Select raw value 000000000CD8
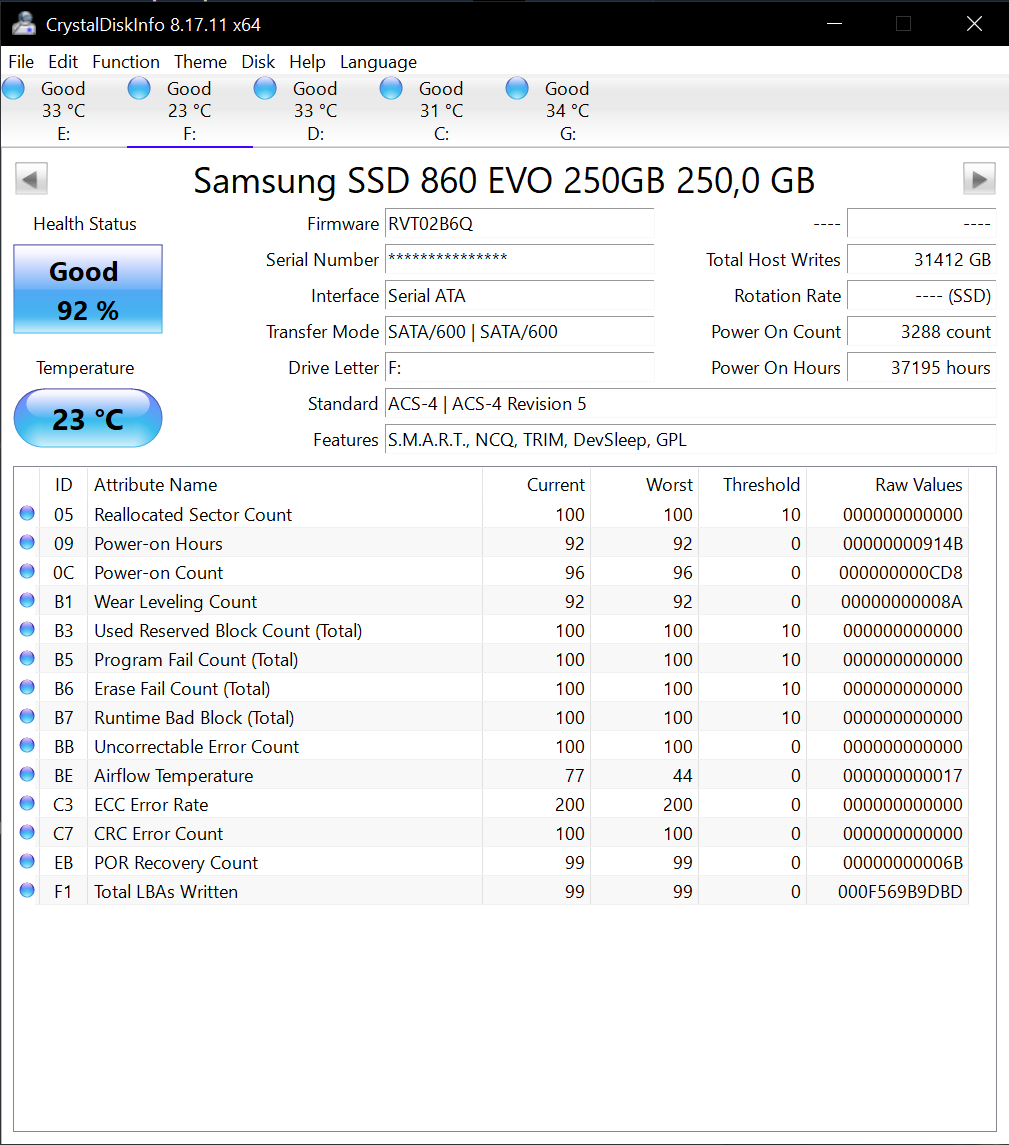The image size is (1009, 1145). pos(901,572)
